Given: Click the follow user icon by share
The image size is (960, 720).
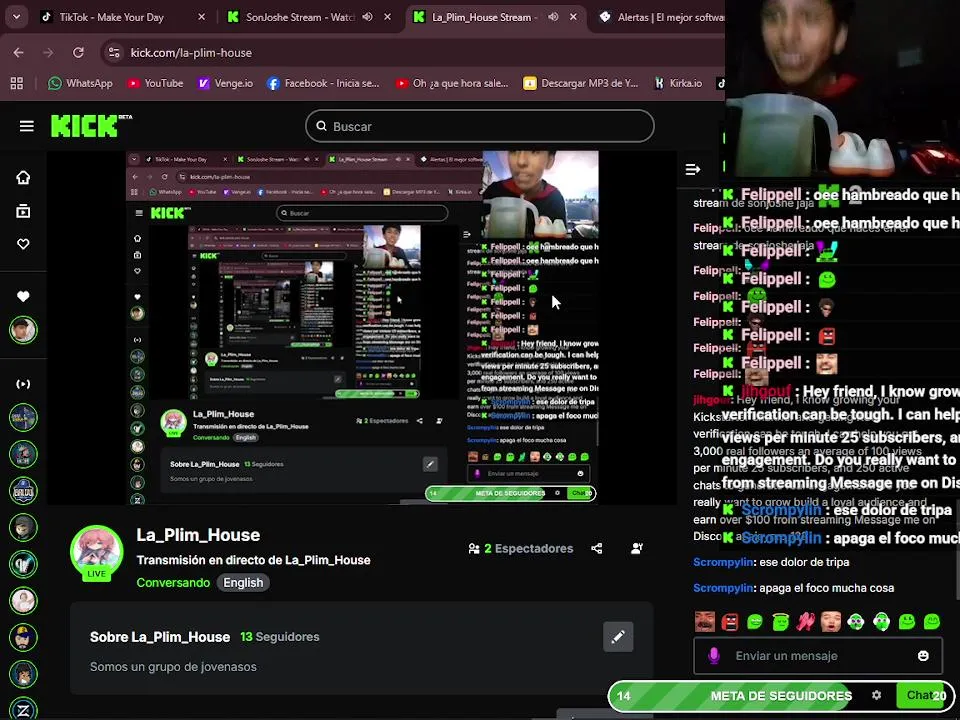Looking at the screenshot, I should tap(637, 548).
